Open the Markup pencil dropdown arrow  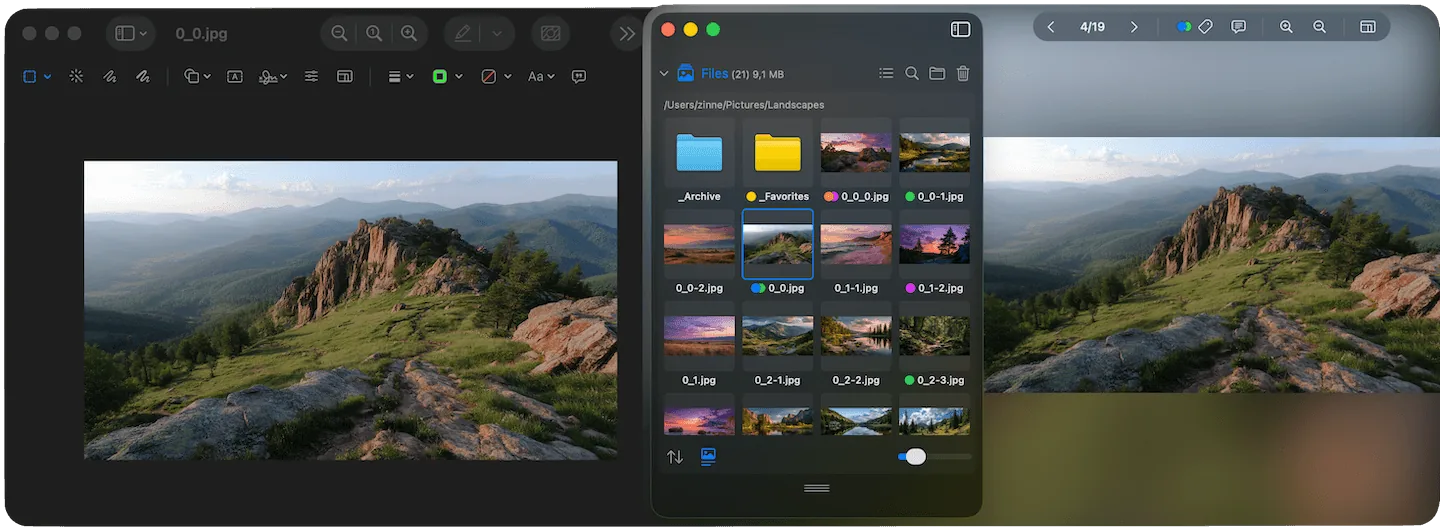[497, 33]
